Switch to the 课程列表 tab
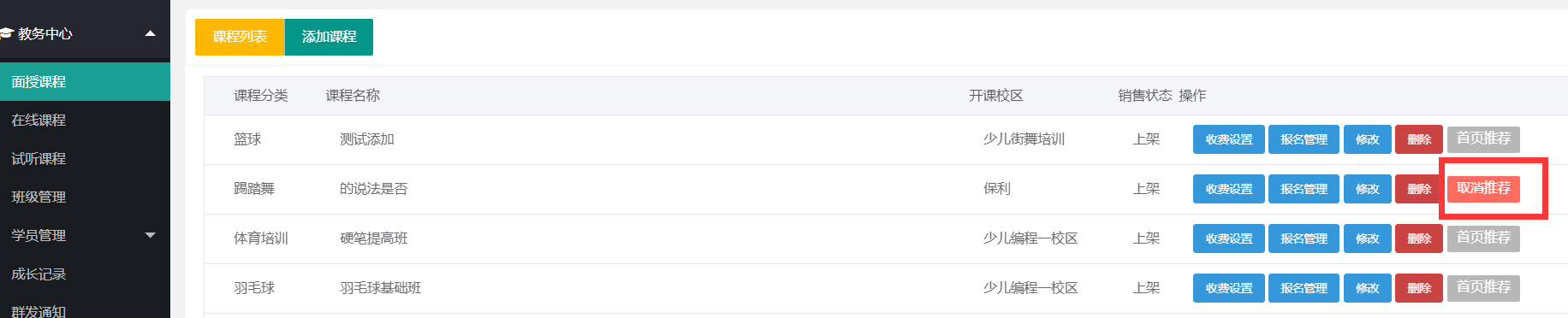Viewport: 1568px width, 318px height. [240, 37]
